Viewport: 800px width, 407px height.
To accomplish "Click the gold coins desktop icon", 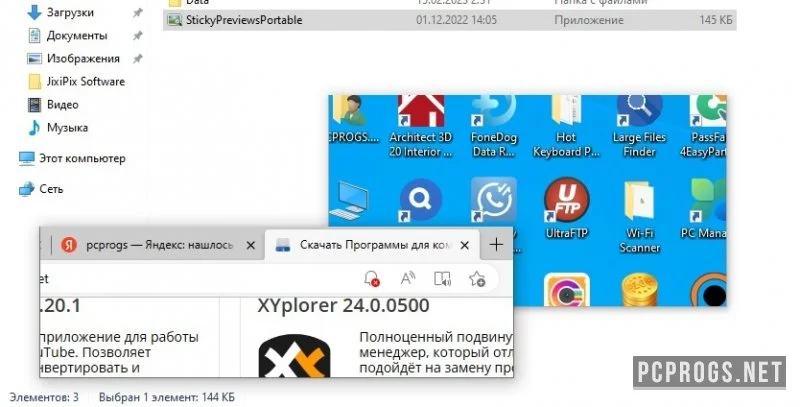I will [x=640, y=290].
